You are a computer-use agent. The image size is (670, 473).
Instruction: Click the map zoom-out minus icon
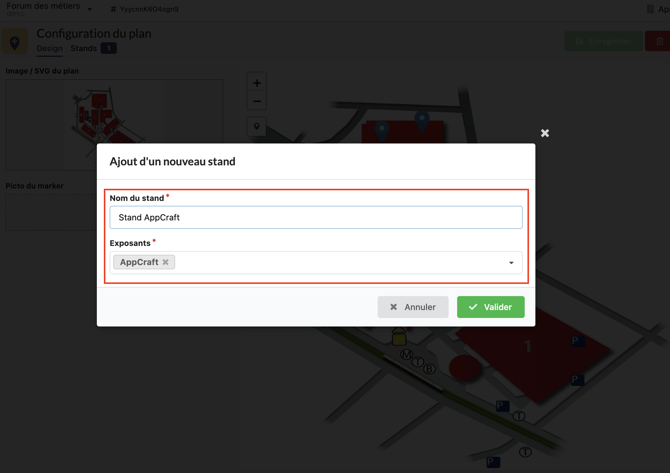tap(257, 102)
